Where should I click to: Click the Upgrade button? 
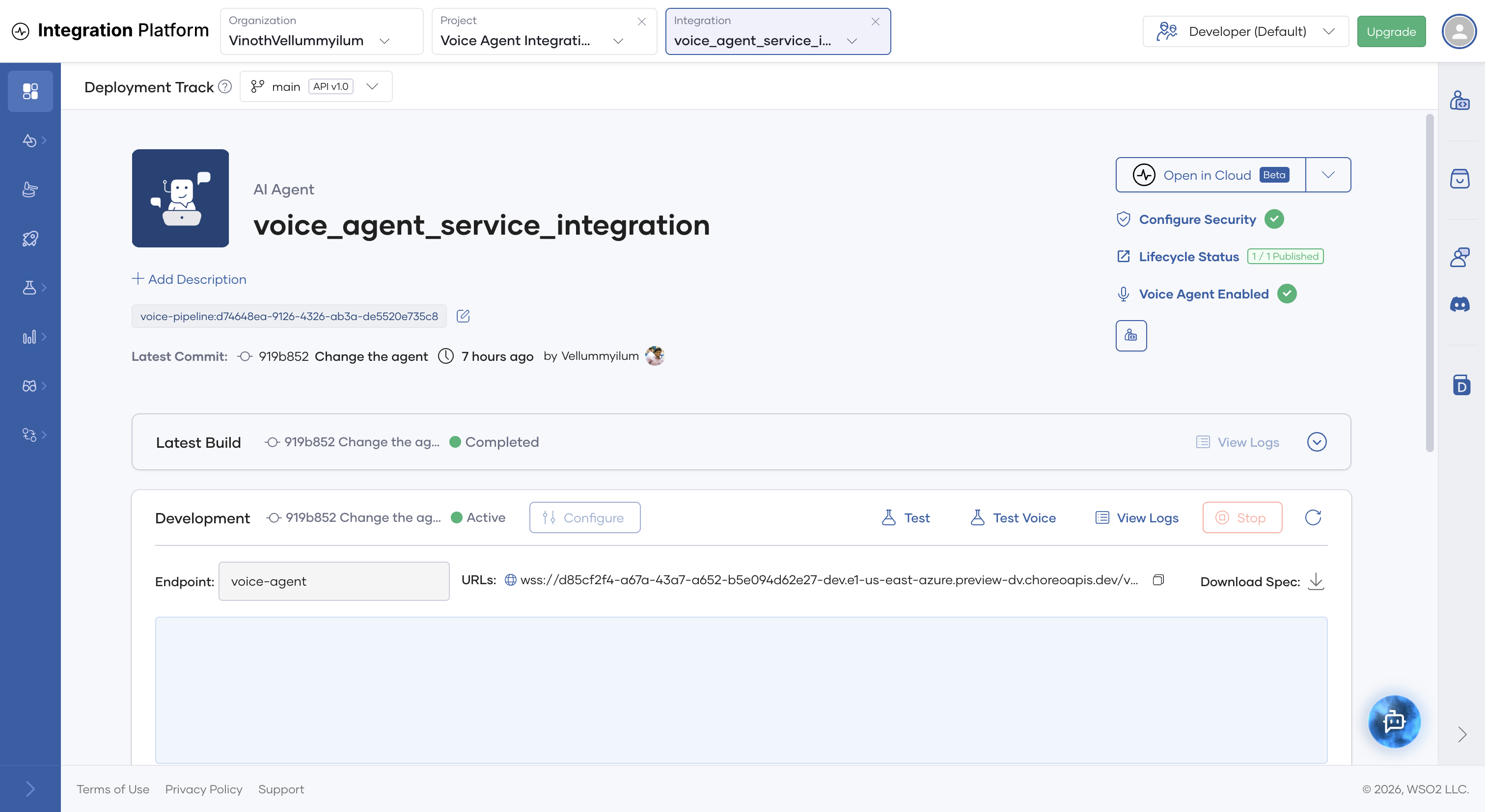(1391, 31)
